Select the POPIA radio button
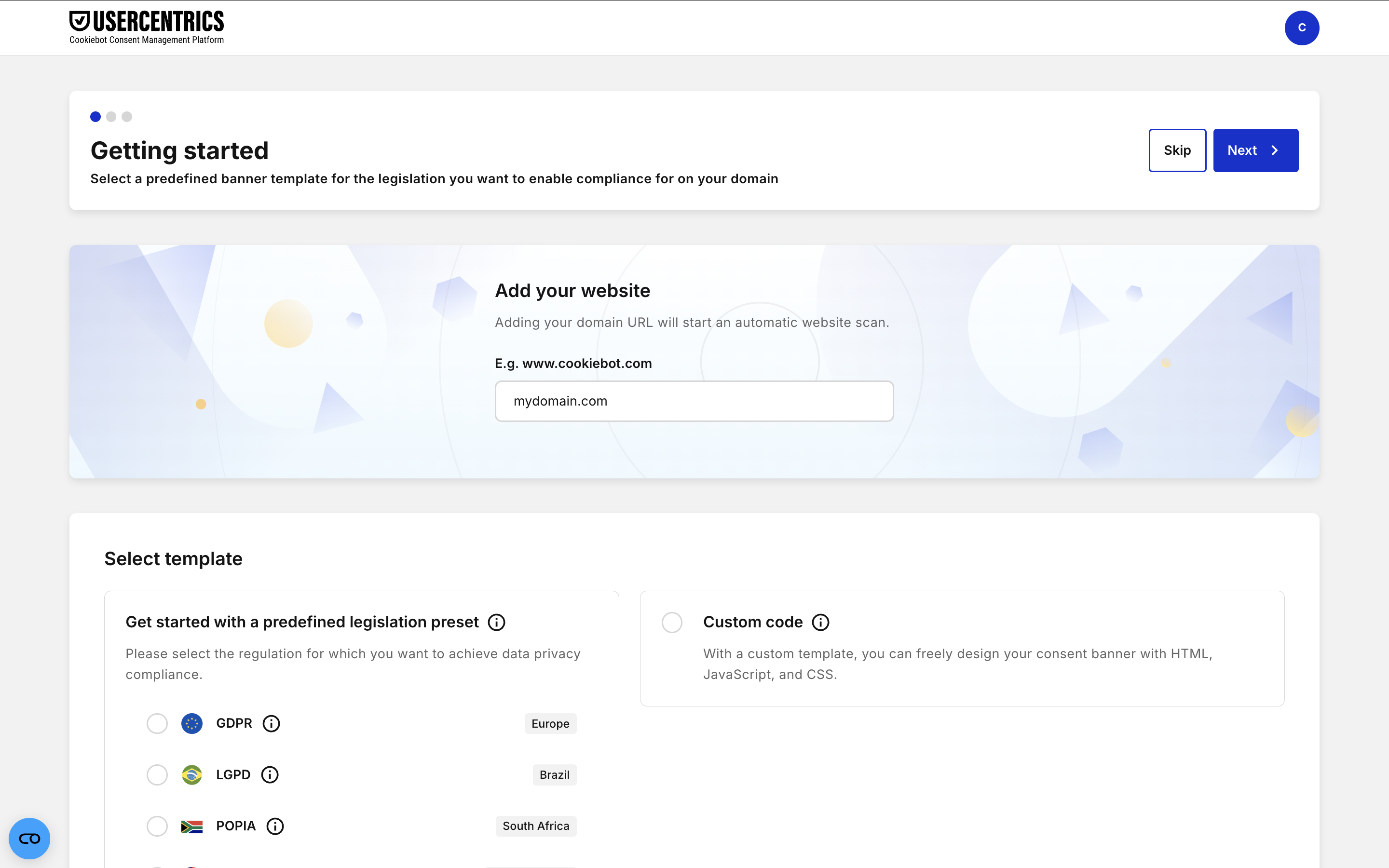The width and height of the screenshot is (1389, 868). (157, 826)
